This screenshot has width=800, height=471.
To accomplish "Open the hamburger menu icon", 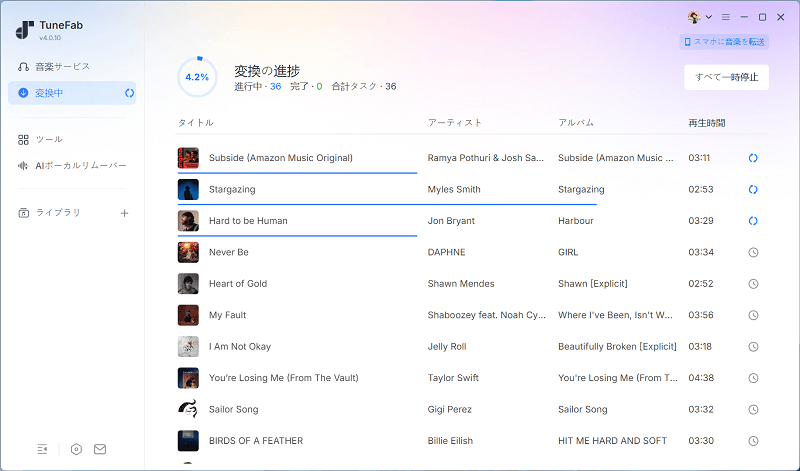I will click(x=726, y=17).
